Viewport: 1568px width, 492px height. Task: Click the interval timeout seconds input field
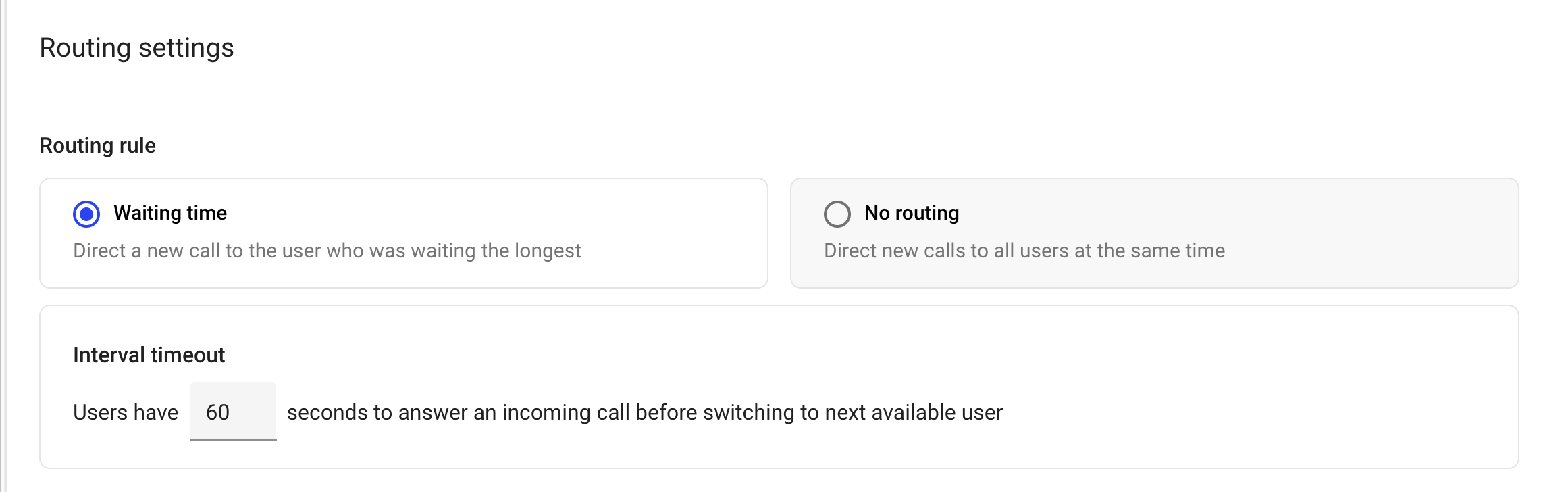(233, 412)
